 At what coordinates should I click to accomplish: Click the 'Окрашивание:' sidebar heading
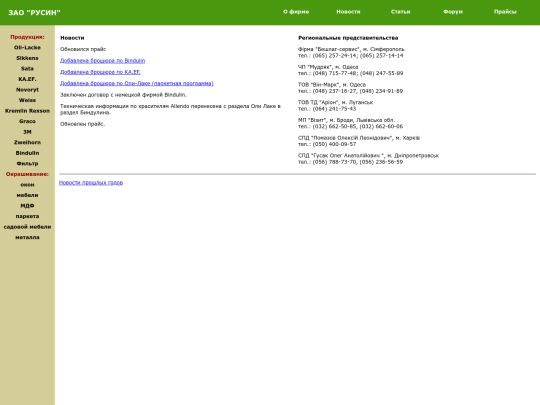point(27,174)
